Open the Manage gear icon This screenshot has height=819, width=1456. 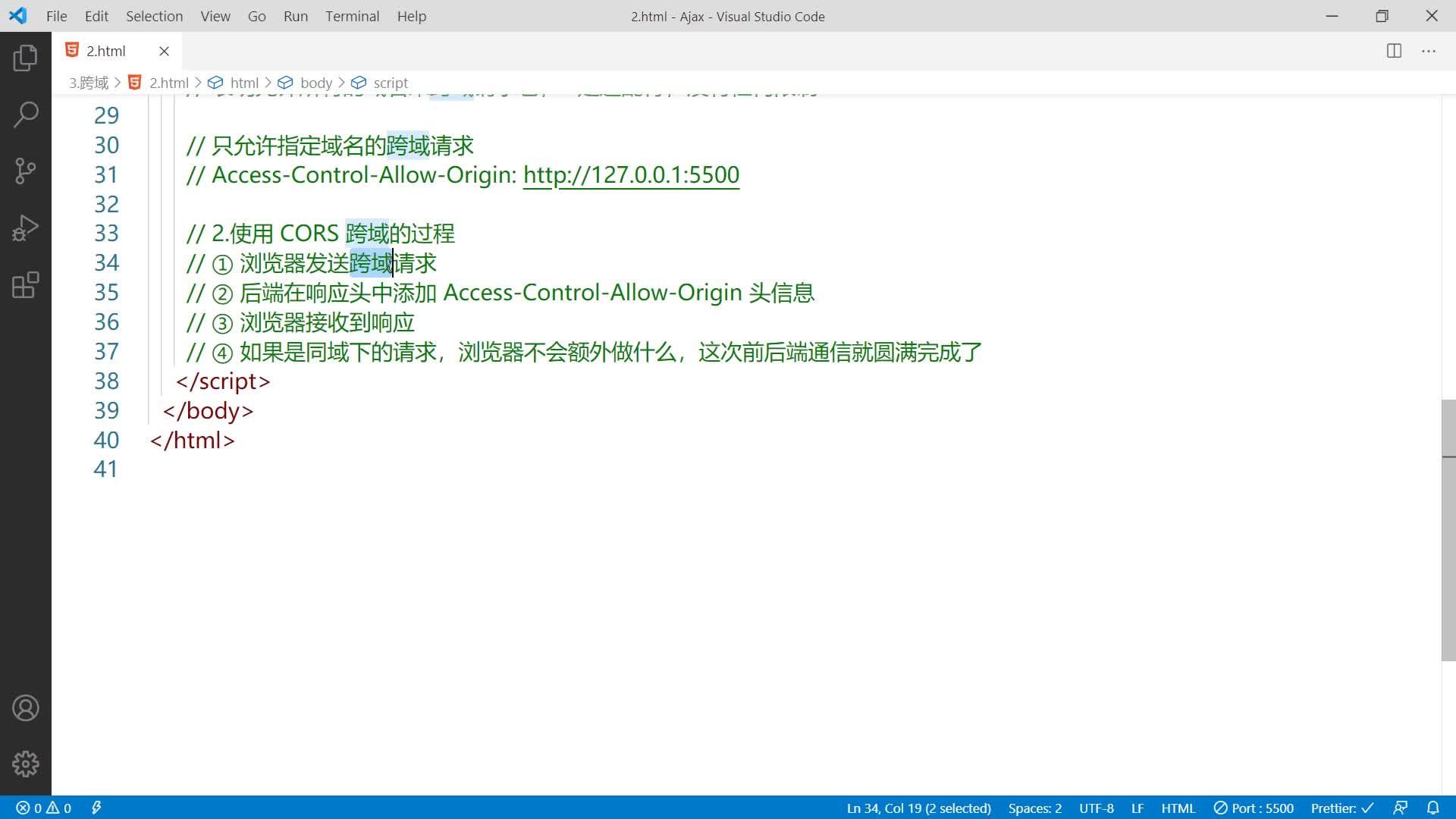click(x=25, y=764)
